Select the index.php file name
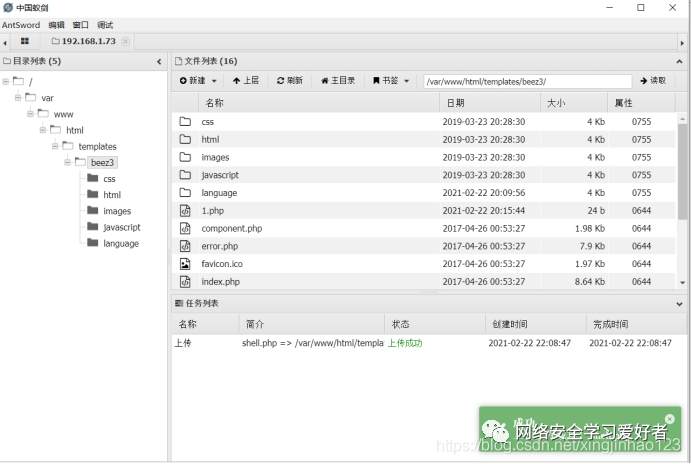Image resolution: width=691 pixels, height=464 pixels. click(220, 282)
